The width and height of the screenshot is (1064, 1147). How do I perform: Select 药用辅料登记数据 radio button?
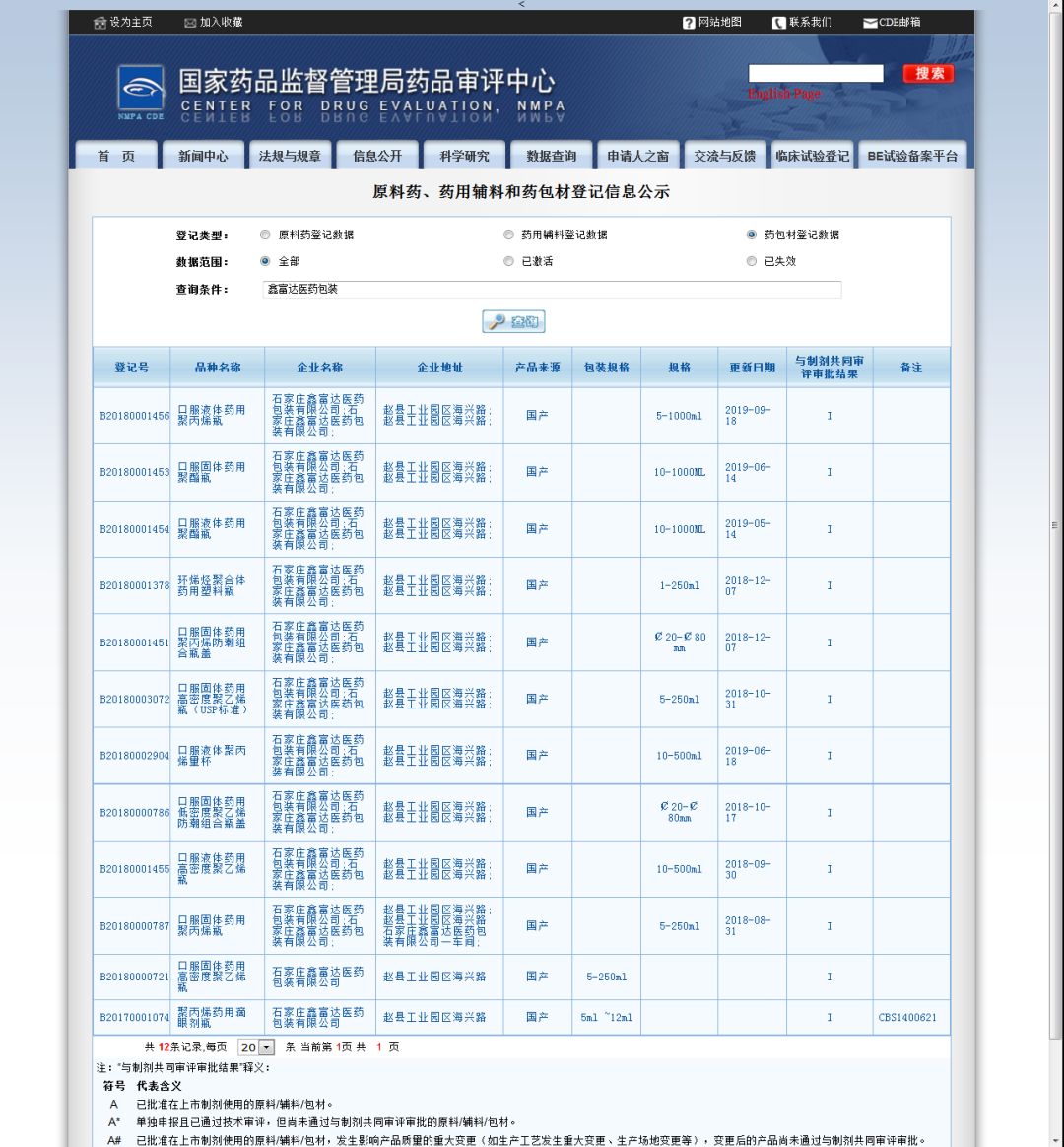[x=508, y=235]
